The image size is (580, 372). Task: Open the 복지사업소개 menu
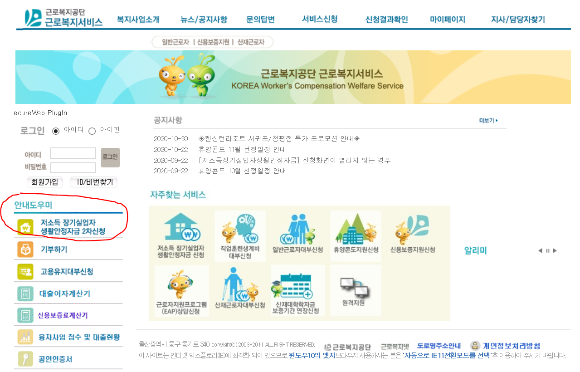(138, 19)
